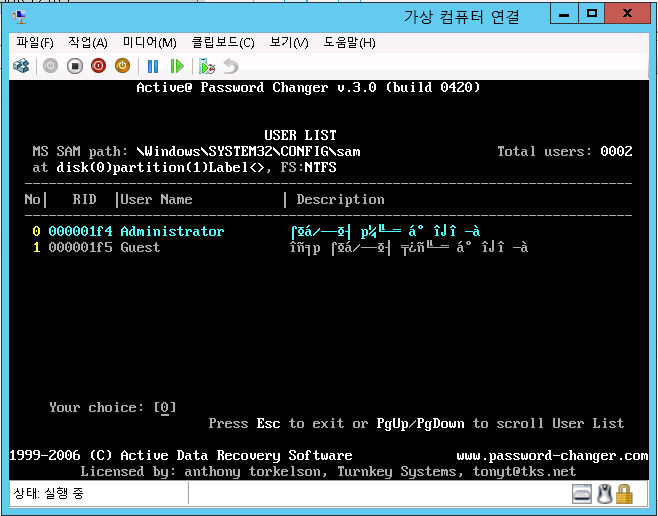Open the 도움말(H) menu
Viewport: 658px width, 516px height.
click(x=349, y=43)
